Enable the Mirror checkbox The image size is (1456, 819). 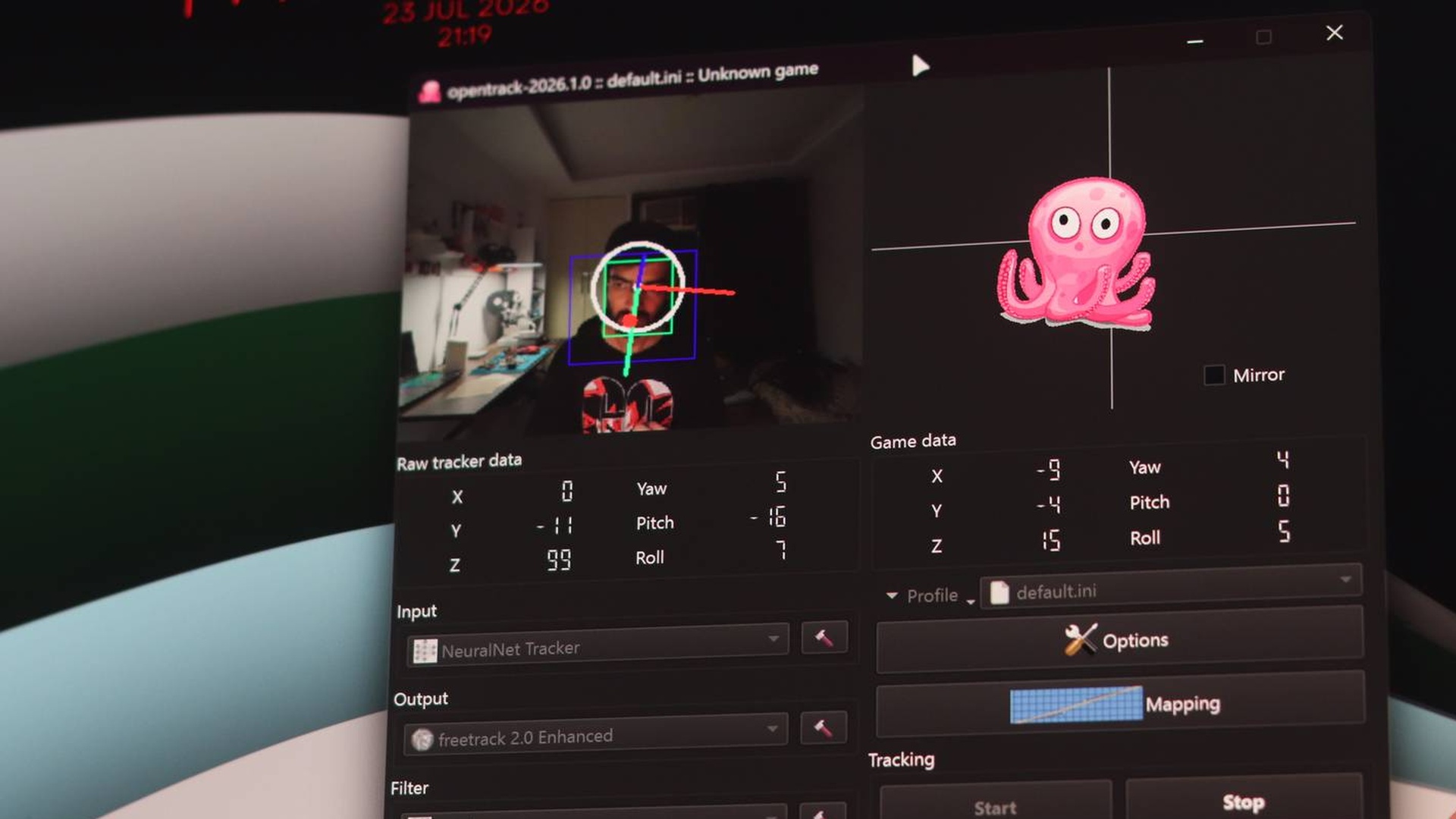[x=1214, y=375]
